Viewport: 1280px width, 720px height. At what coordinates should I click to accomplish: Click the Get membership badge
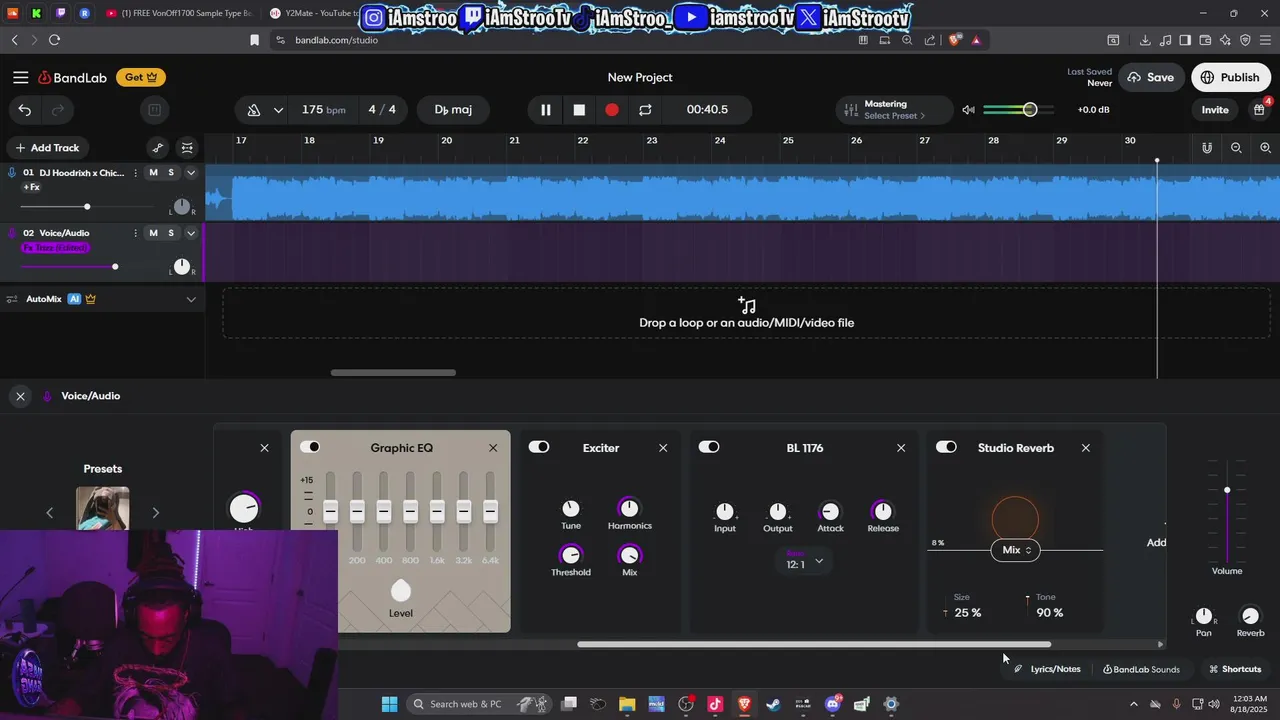[x=141, y=77]
